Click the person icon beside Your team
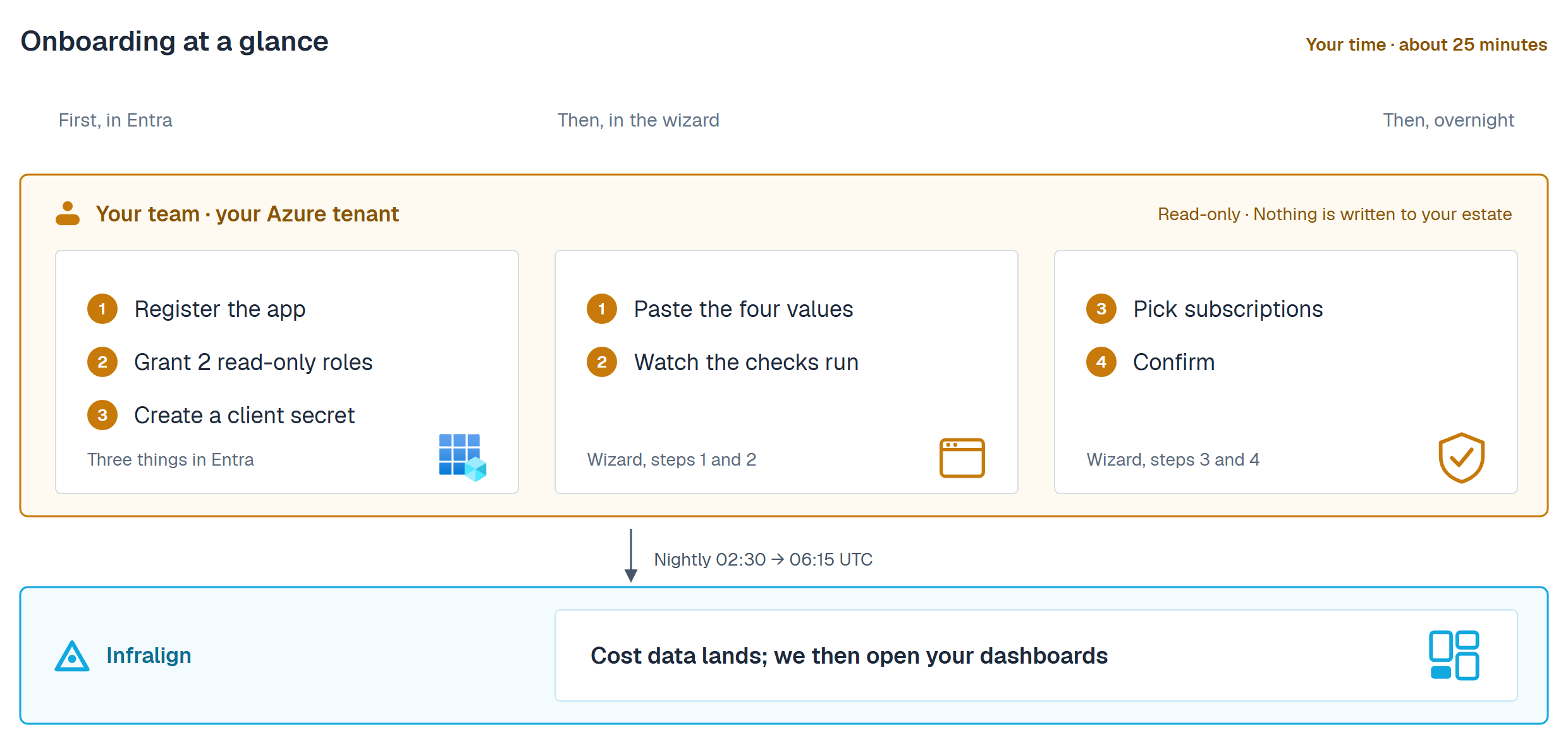This screenshot has width=1568, height=744. [x=68, y=214]
